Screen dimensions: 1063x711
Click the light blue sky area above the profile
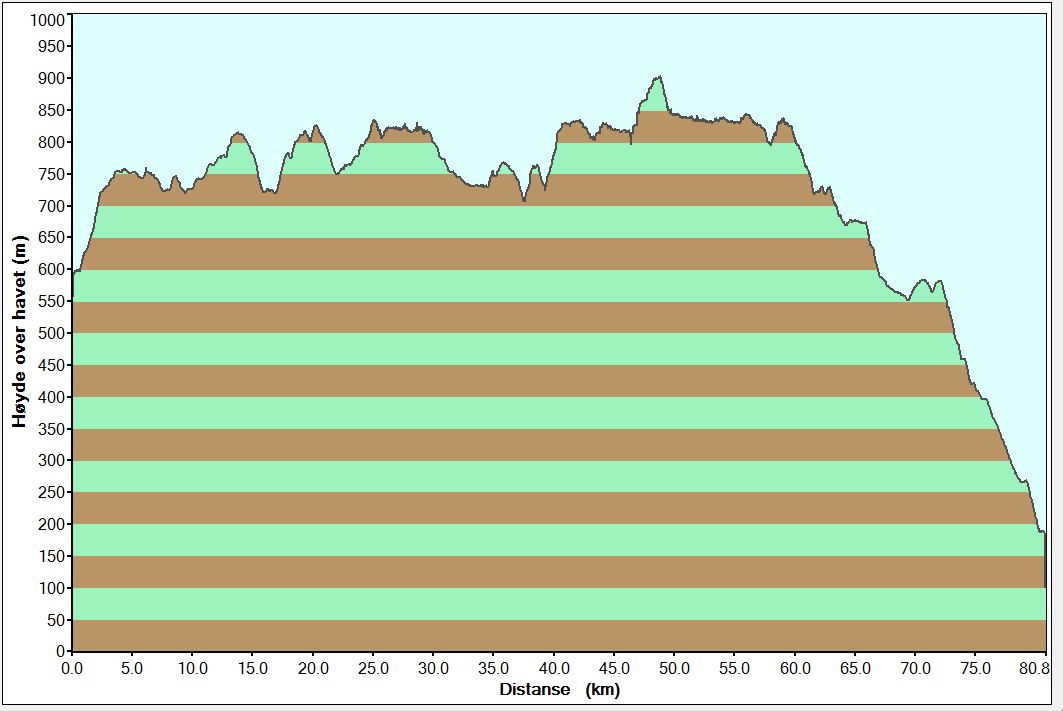pos(400,60)
